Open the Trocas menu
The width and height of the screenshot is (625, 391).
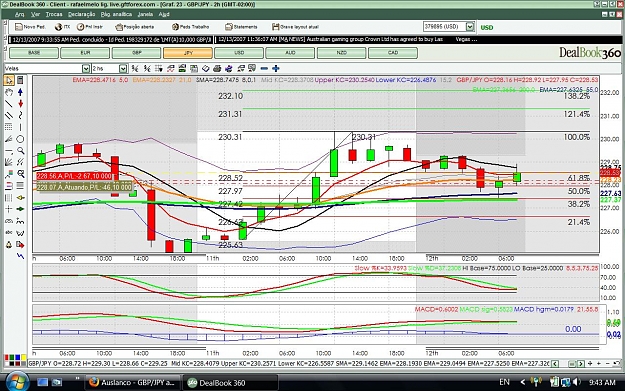(x=54, y=14)
